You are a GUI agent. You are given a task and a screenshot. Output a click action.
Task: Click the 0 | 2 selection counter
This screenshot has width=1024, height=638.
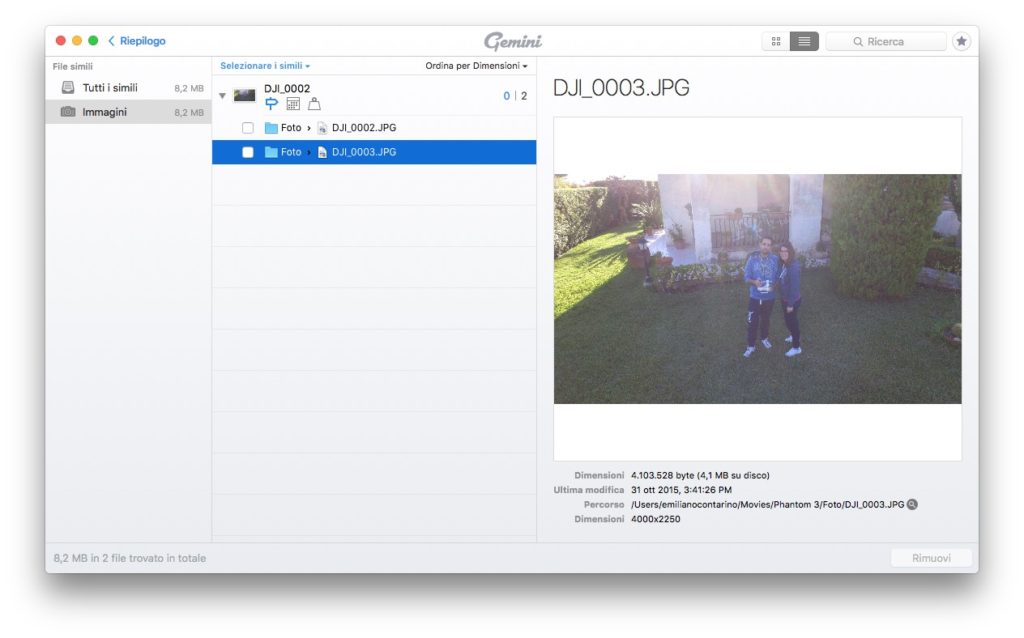[515, 96]
